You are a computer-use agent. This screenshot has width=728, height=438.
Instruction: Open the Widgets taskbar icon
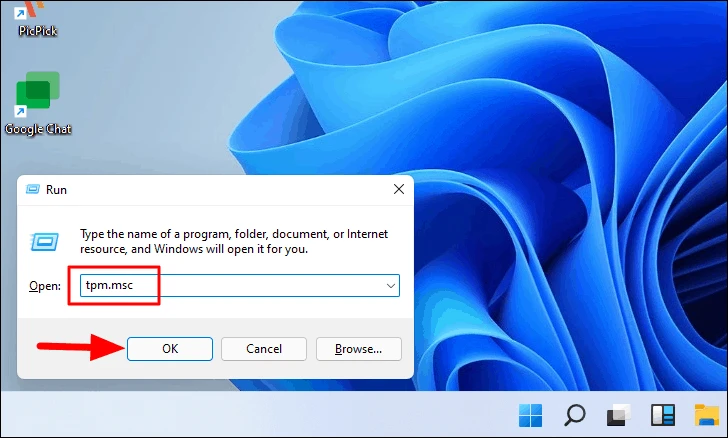663,415
